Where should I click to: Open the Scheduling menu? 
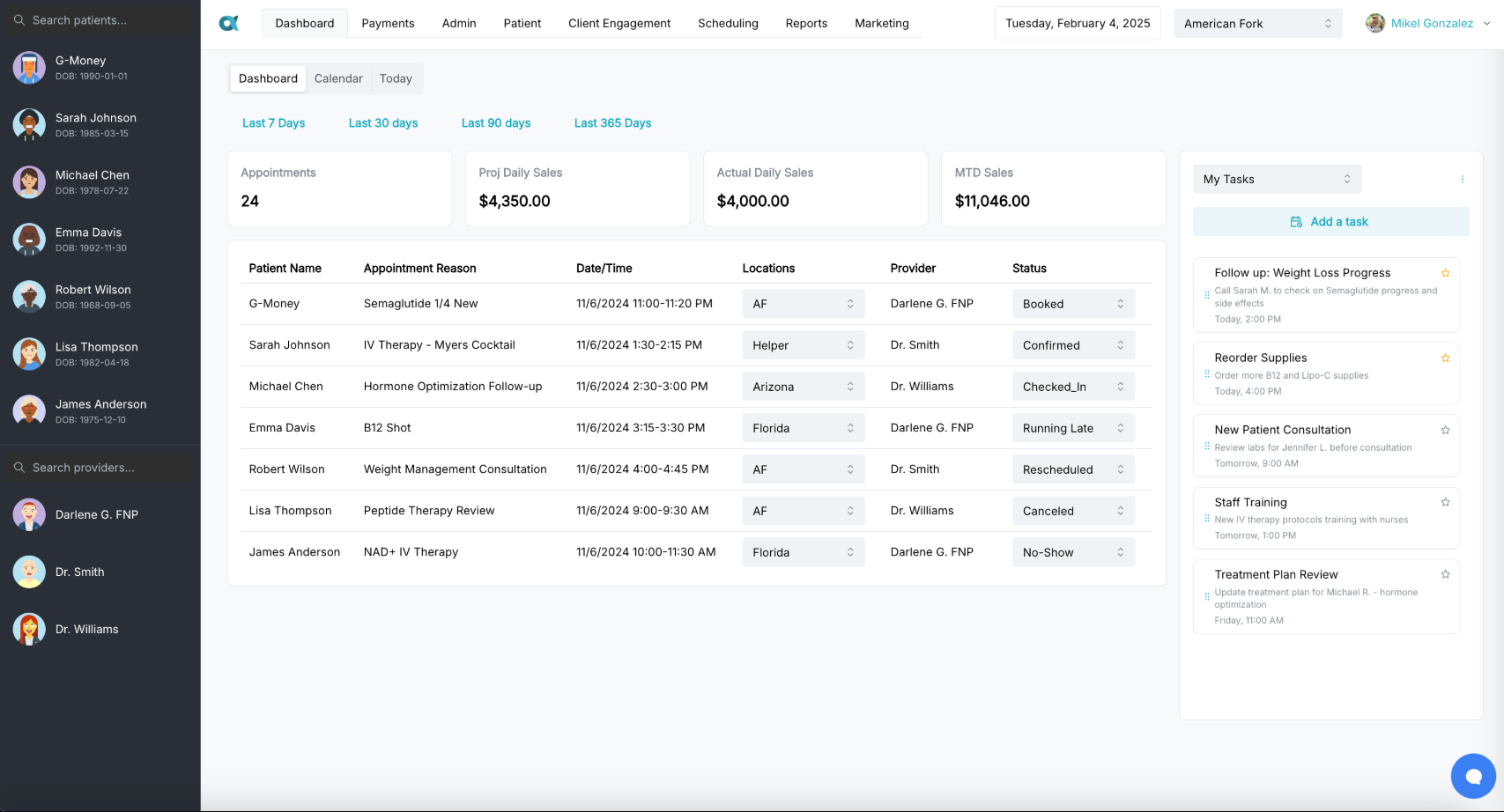coord(727,23)
